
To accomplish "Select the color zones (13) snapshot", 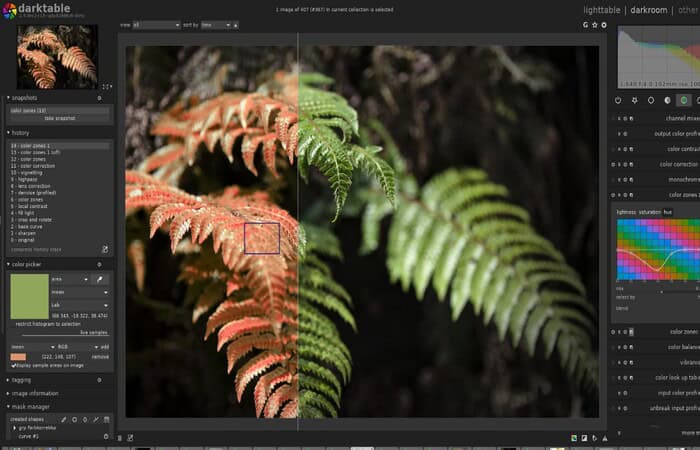I will pos(60,110).
